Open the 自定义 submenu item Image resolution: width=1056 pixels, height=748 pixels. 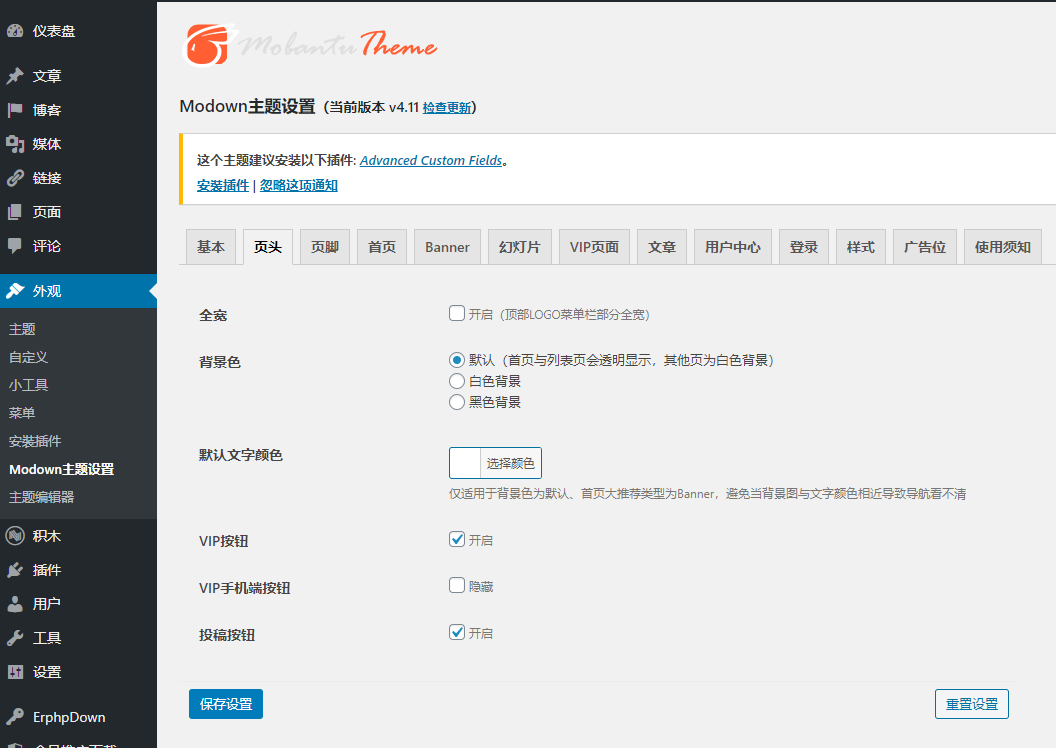(28, 358)
